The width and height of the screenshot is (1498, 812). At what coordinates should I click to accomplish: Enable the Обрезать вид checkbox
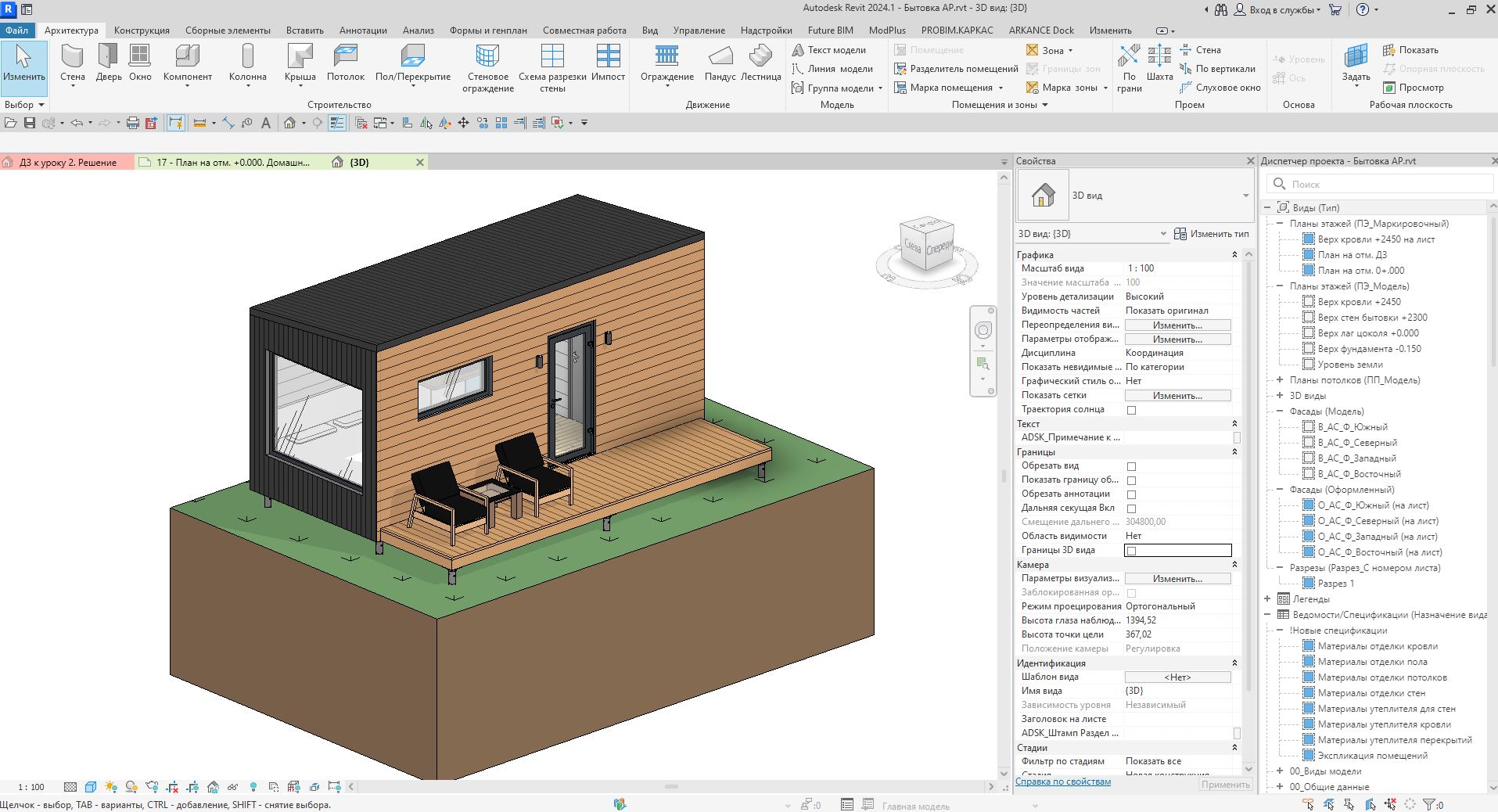[1131, 466]
